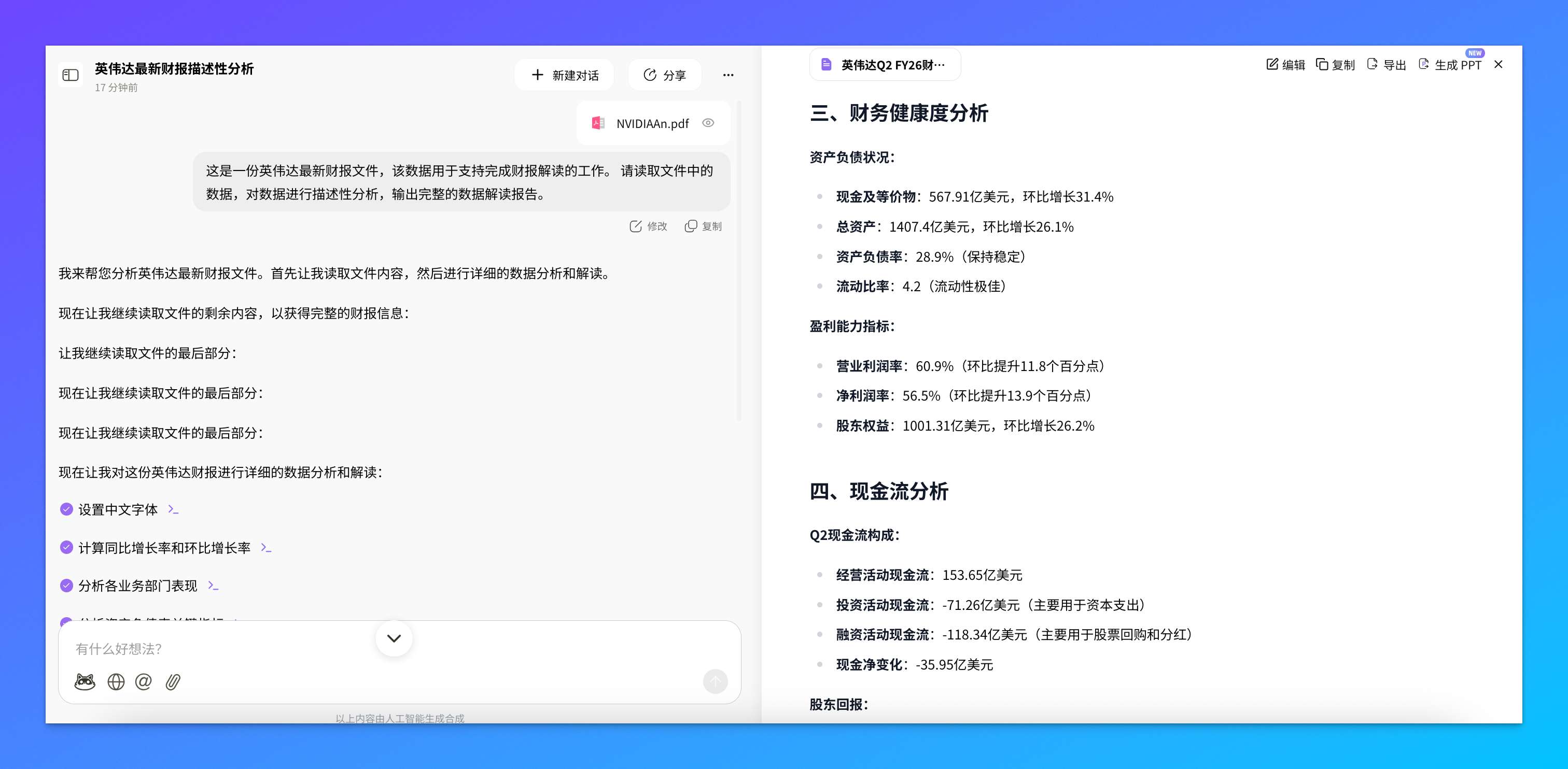
Task: Toggle the 设置中文字体 task checkmark
Action: pos(66,509)
